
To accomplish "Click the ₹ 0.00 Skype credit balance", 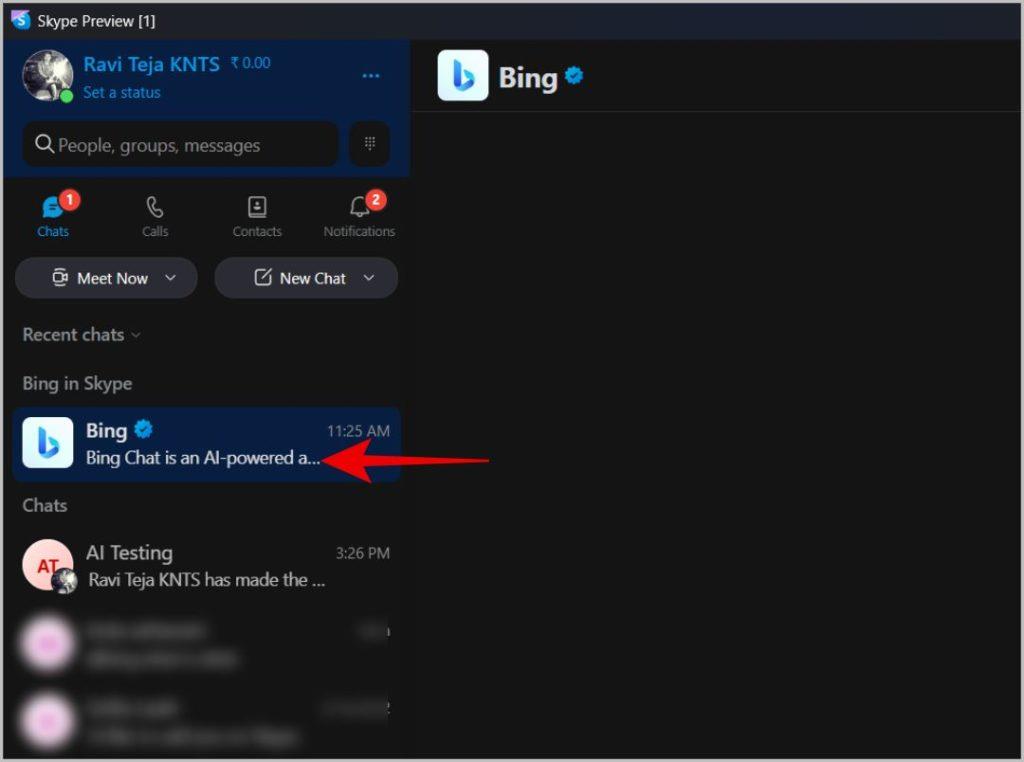I will pos(250,63).
